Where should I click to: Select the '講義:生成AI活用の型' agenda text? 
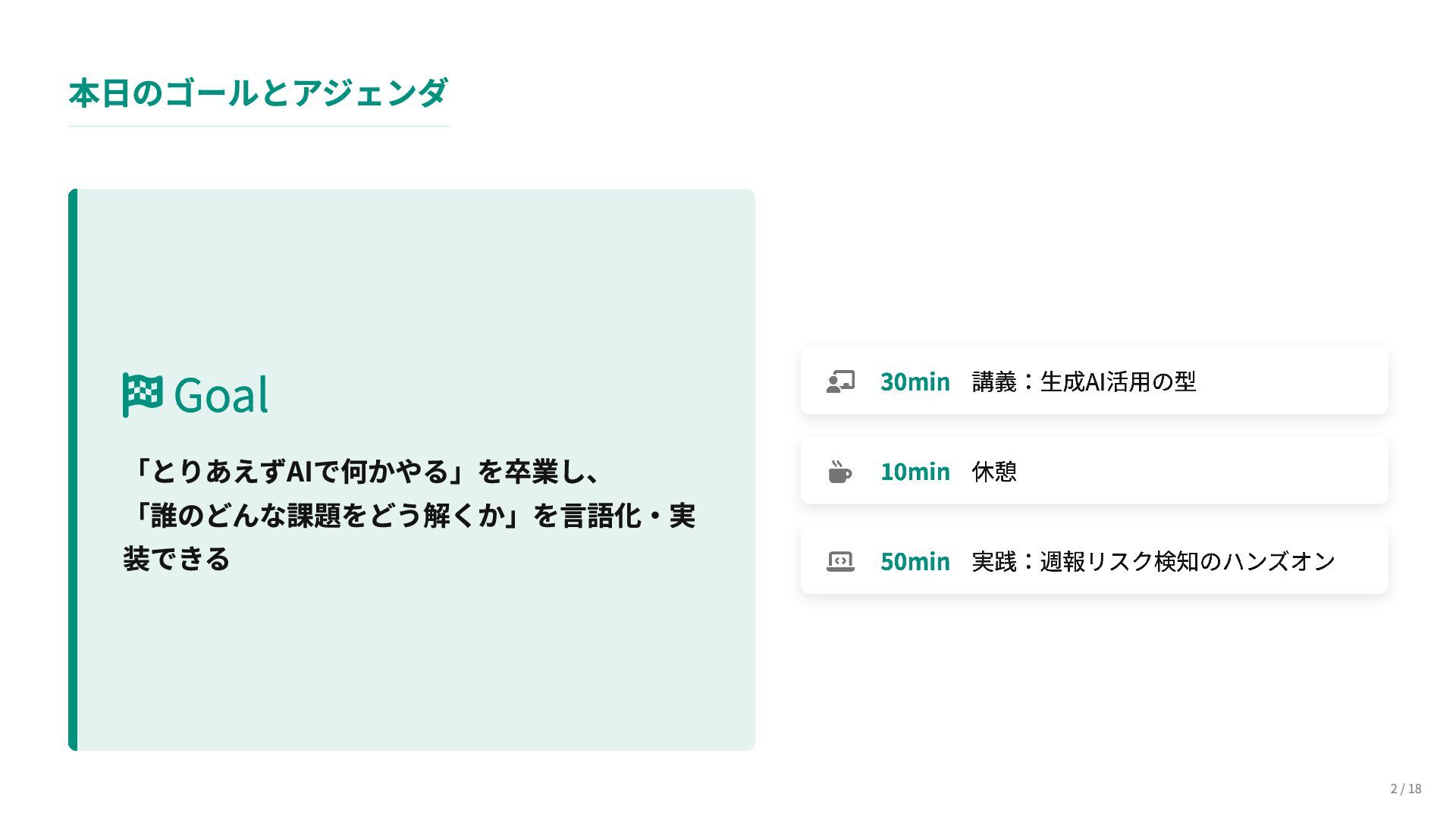[1084, 381]
